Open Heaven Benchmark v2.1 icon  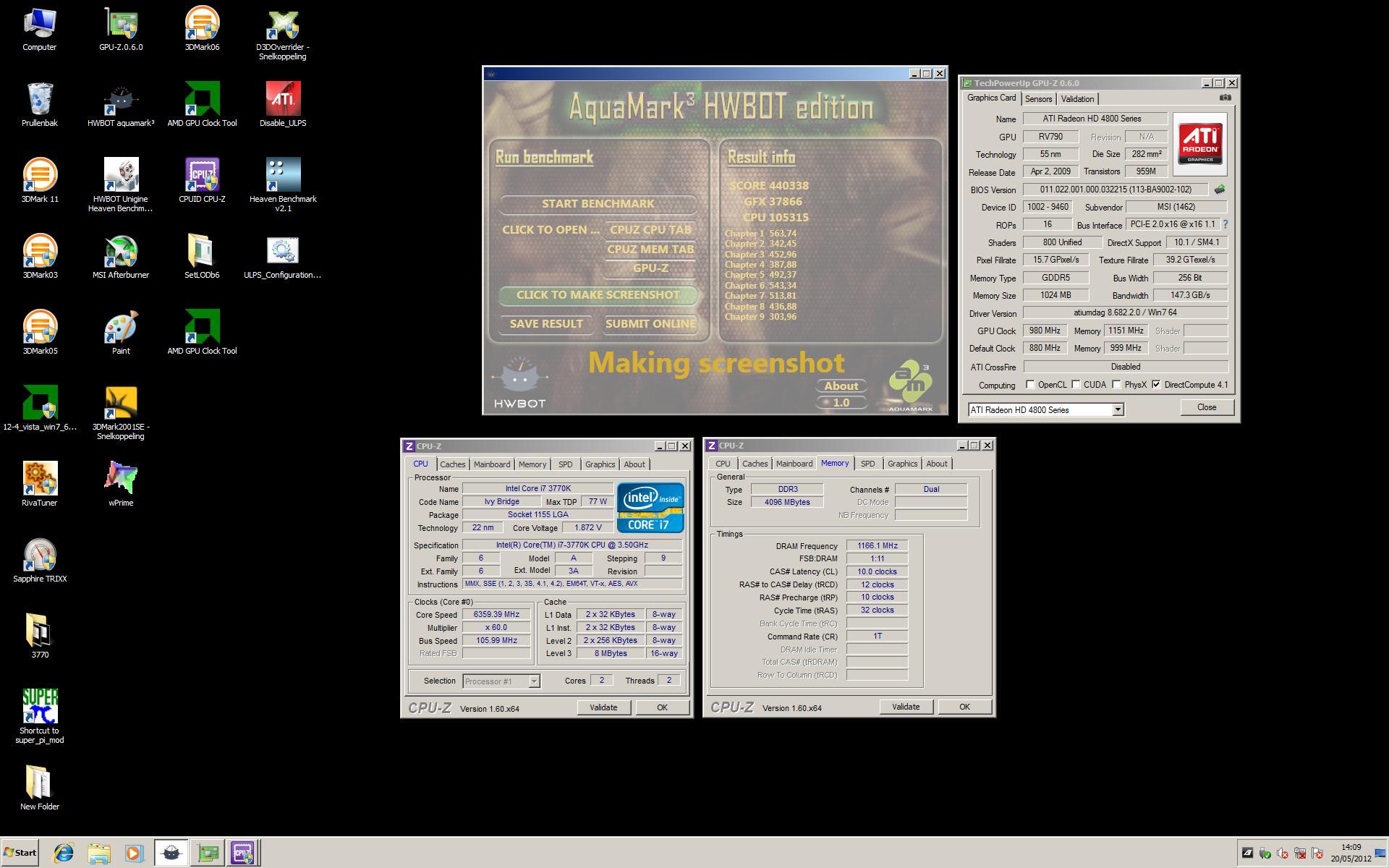point(283,185)
